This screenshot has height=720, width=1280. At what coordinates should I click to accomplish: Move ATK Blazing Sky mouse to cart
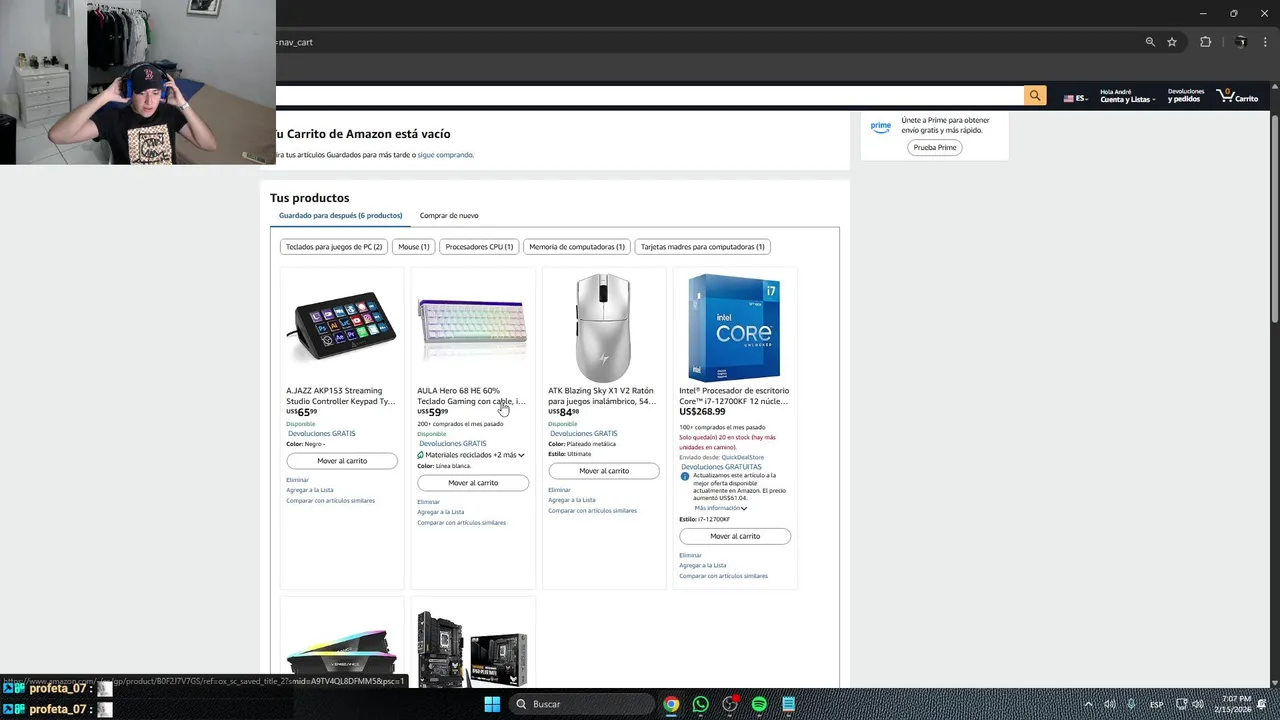click(x=604, y=471)
